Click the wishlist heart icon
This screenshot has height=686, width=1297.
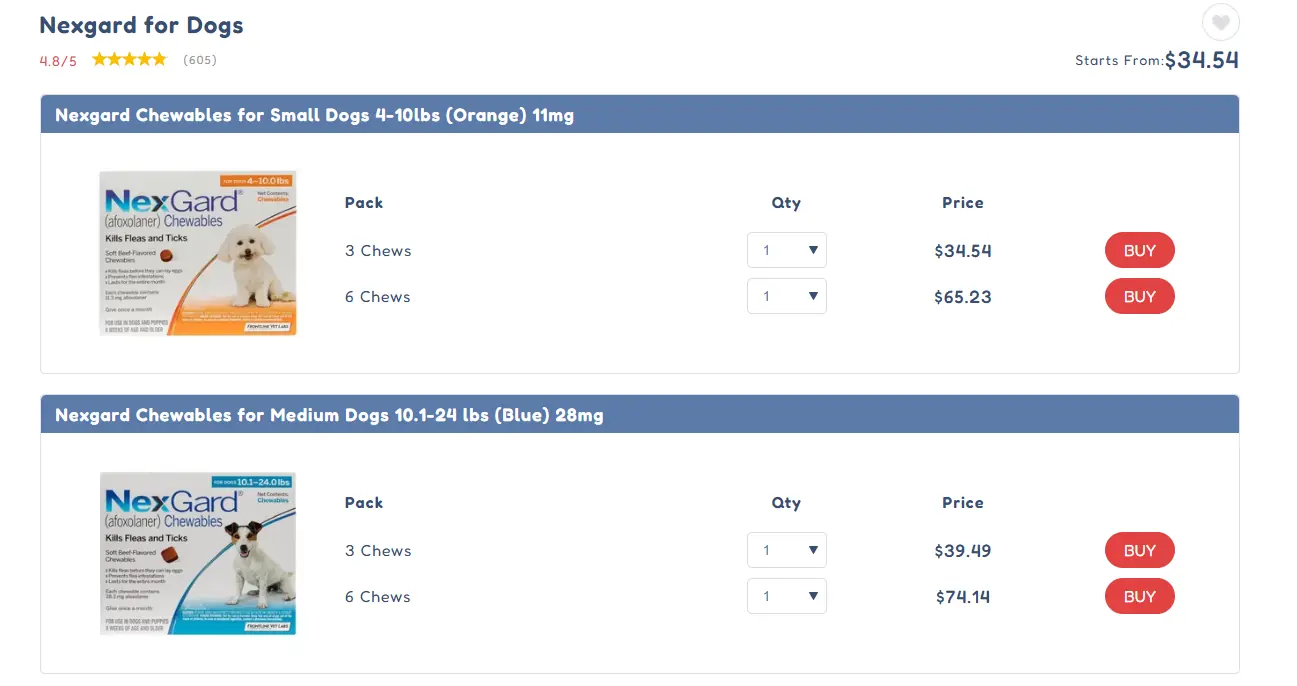point(1220,22)
